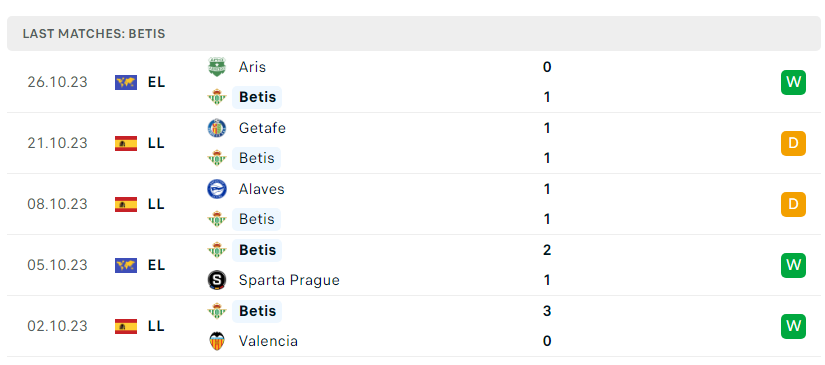The width and height of the screenshot is (825, 365).
Task: Open the Getafe team link
Action: 262,128
